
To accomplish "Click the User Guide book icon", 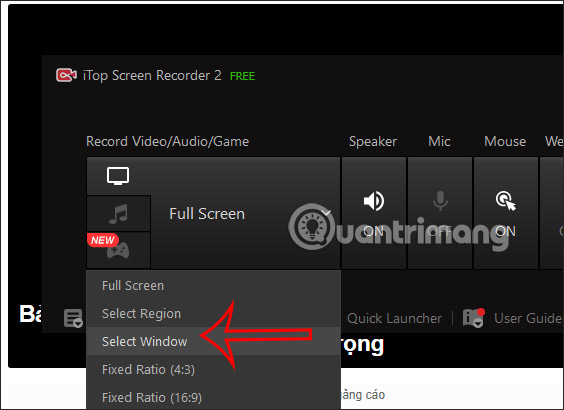I will pyautogui.click(x=474, y=318).
